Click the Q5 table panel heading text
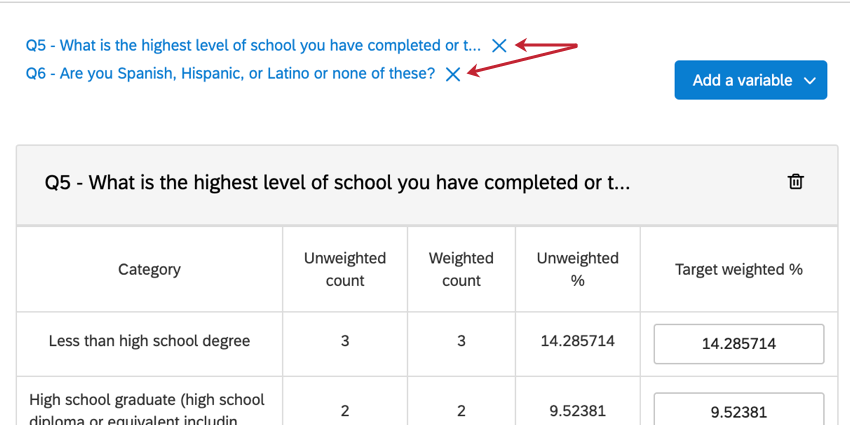This screenshot has height=425, width=850. (x=337, y=183)
